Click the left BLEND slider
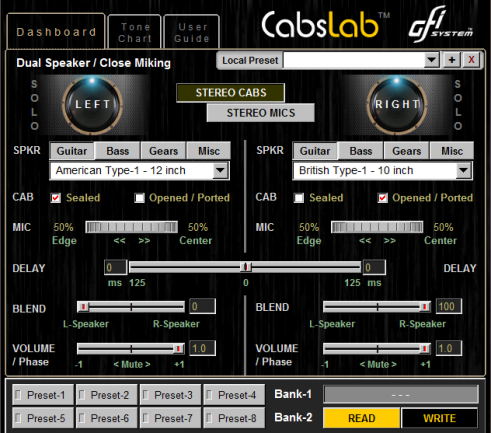The width and height of the screenshot is (491, 433). coord(131,307)
